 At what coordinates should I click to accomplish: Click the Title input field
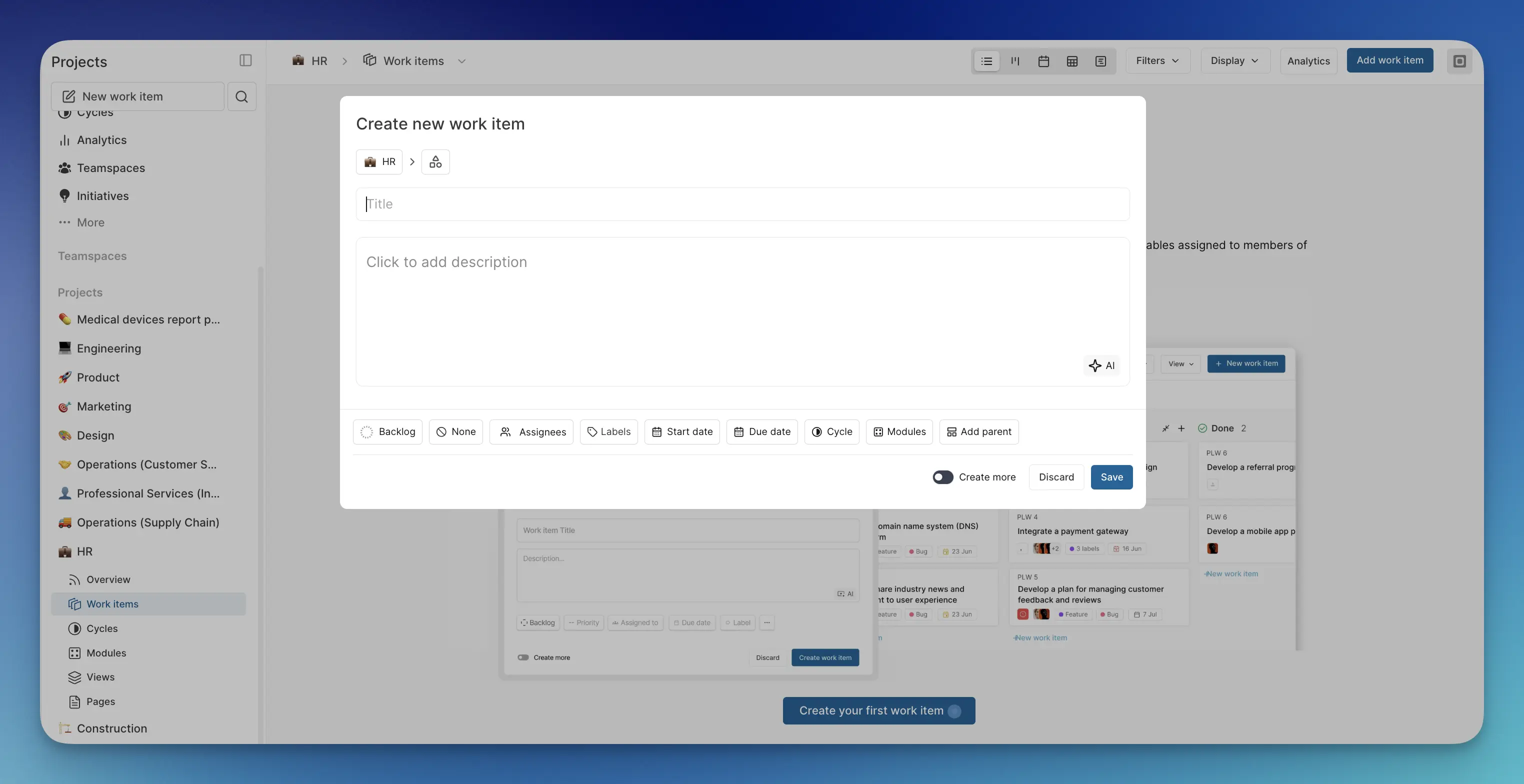pyautogui.click(x=742, y=204)
